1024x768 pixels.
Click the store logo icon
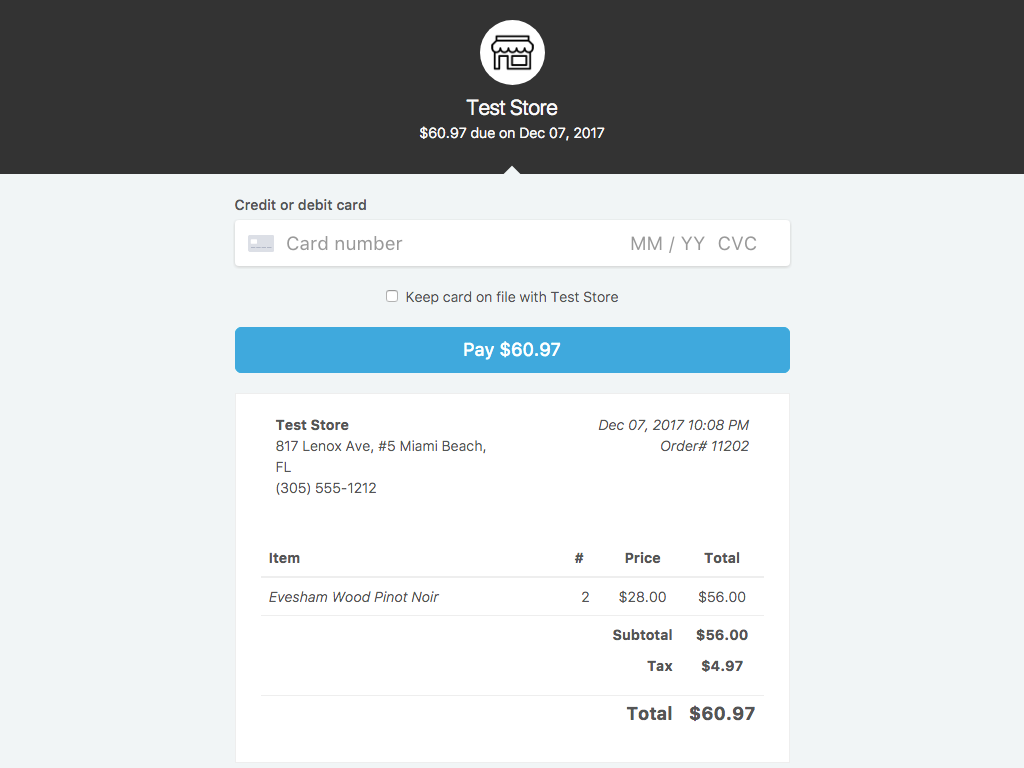512,53
